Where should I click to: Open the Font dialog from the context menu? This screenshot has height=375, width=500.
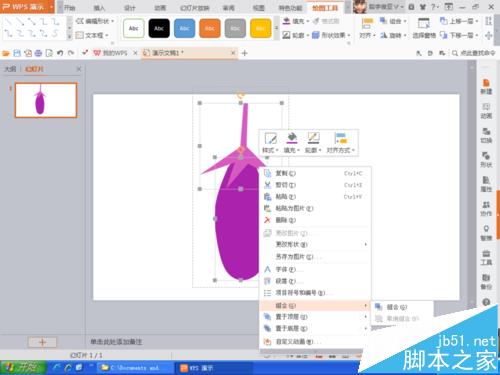click(x=315, y=269)
